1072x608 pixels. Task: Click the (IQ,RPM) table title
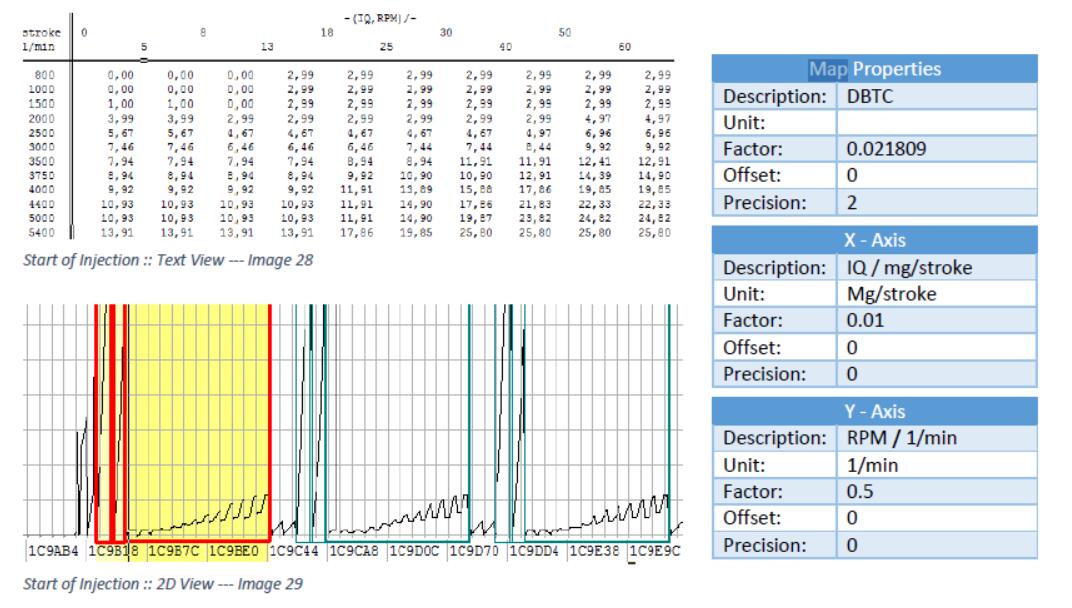coord(380,18)
